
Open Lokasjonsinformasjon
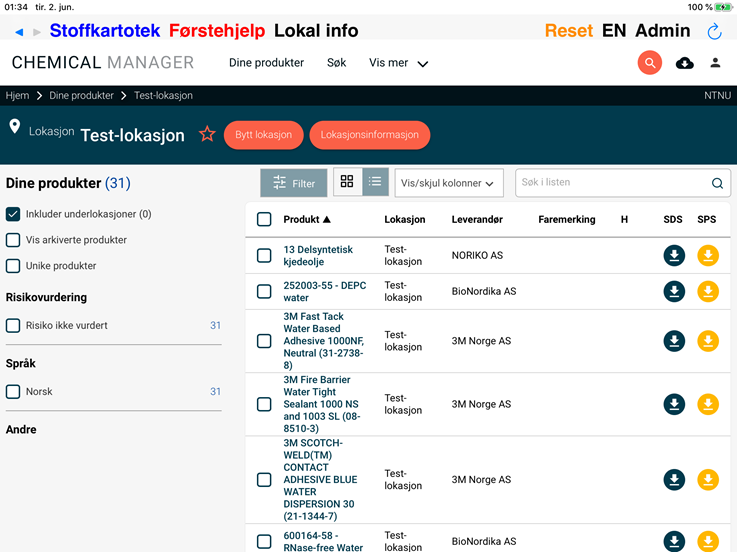click(369, 135)
